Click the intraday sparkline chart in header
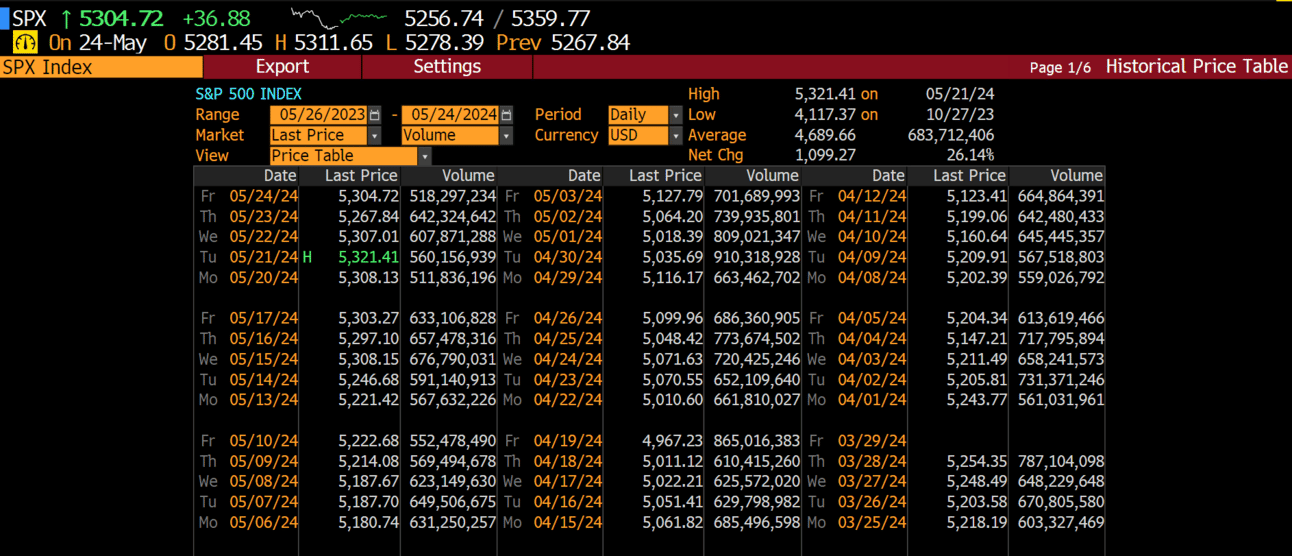 [339, 17]
